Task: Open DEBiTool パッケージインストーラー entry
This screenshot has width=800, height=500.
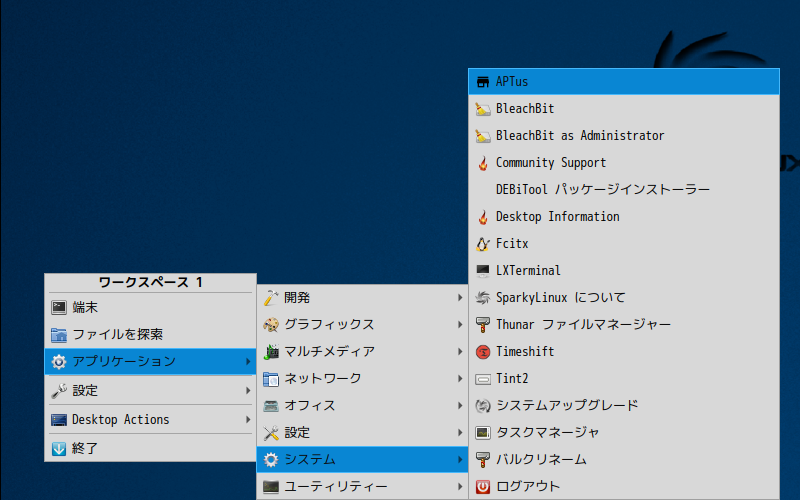Action: [x=623, y=190]
